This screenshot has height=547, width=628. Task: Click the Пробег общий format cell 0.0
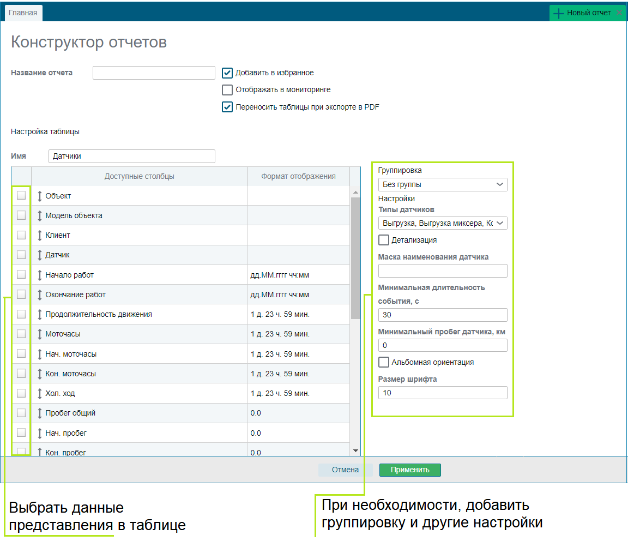tap(298, 413)
